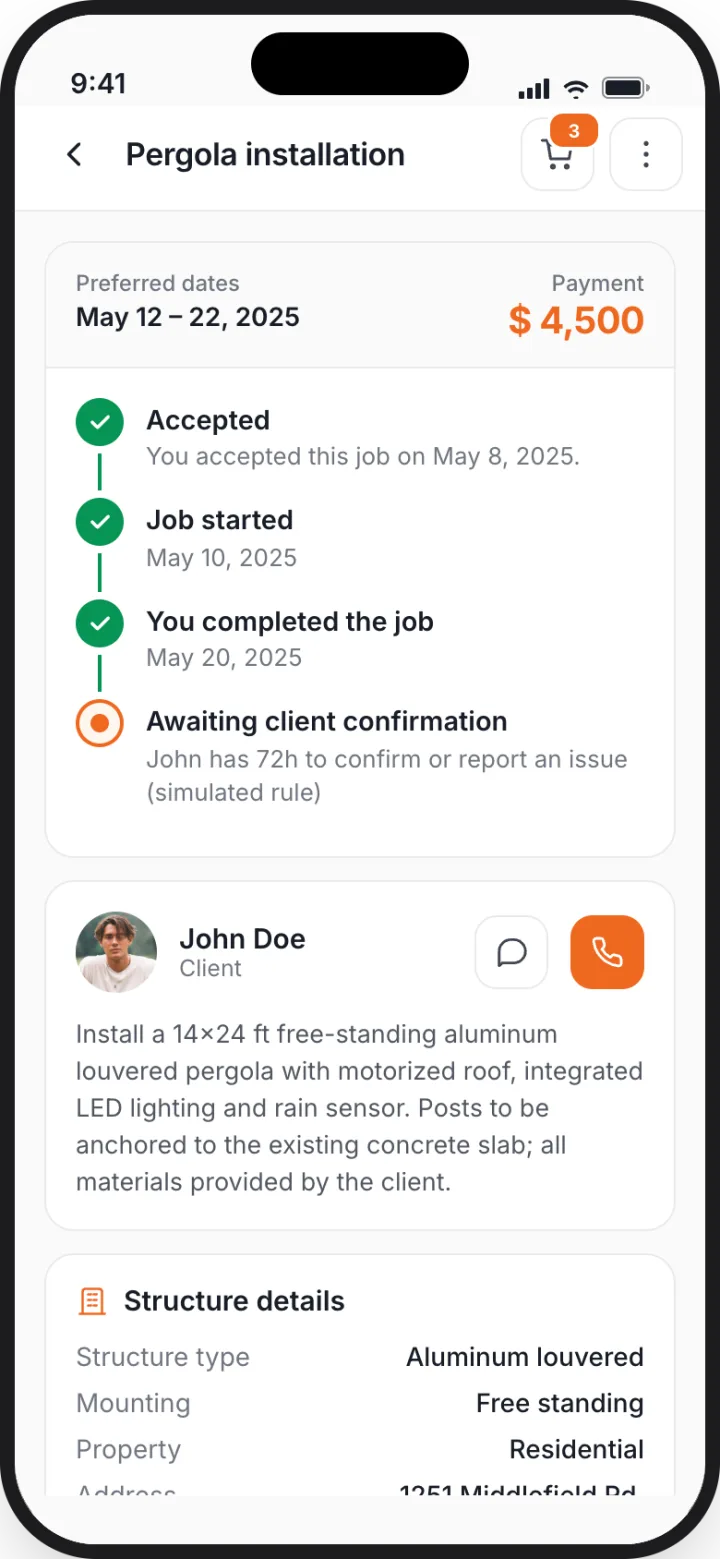Tap the Structure details document icon

pyautogui.click(x=92, y=1301)
